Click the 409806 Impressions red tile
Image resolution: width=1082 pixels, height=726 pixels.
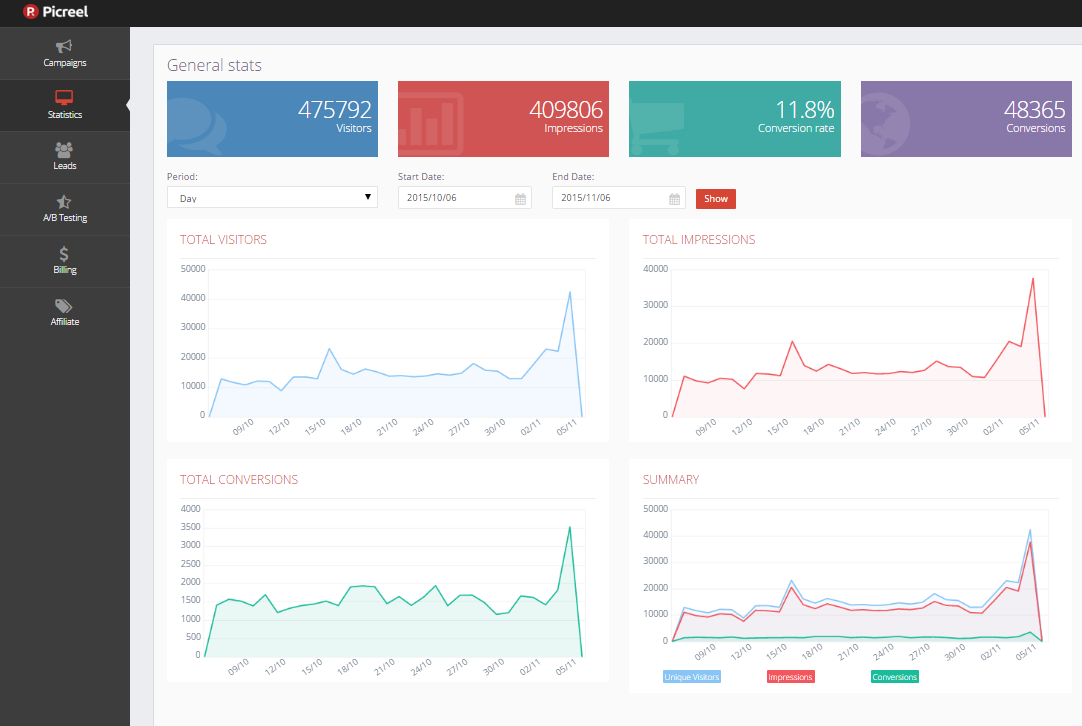[503, 119]
